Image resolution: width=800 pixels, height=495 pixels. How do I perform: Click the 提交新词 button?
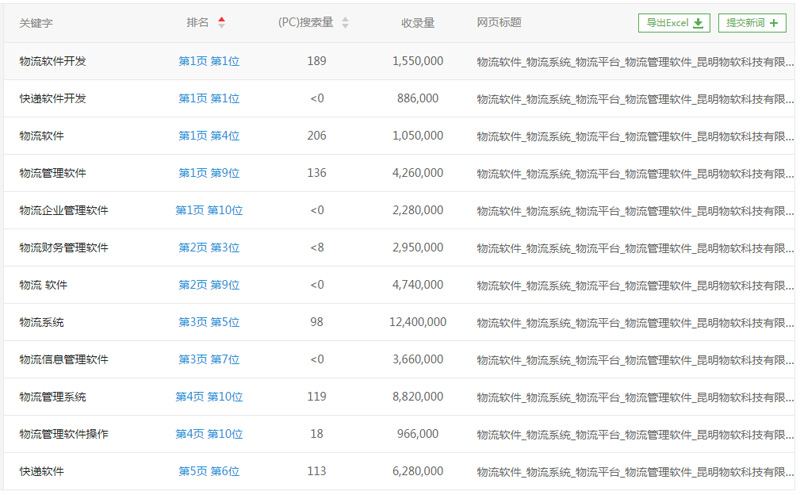coord(751,23)
